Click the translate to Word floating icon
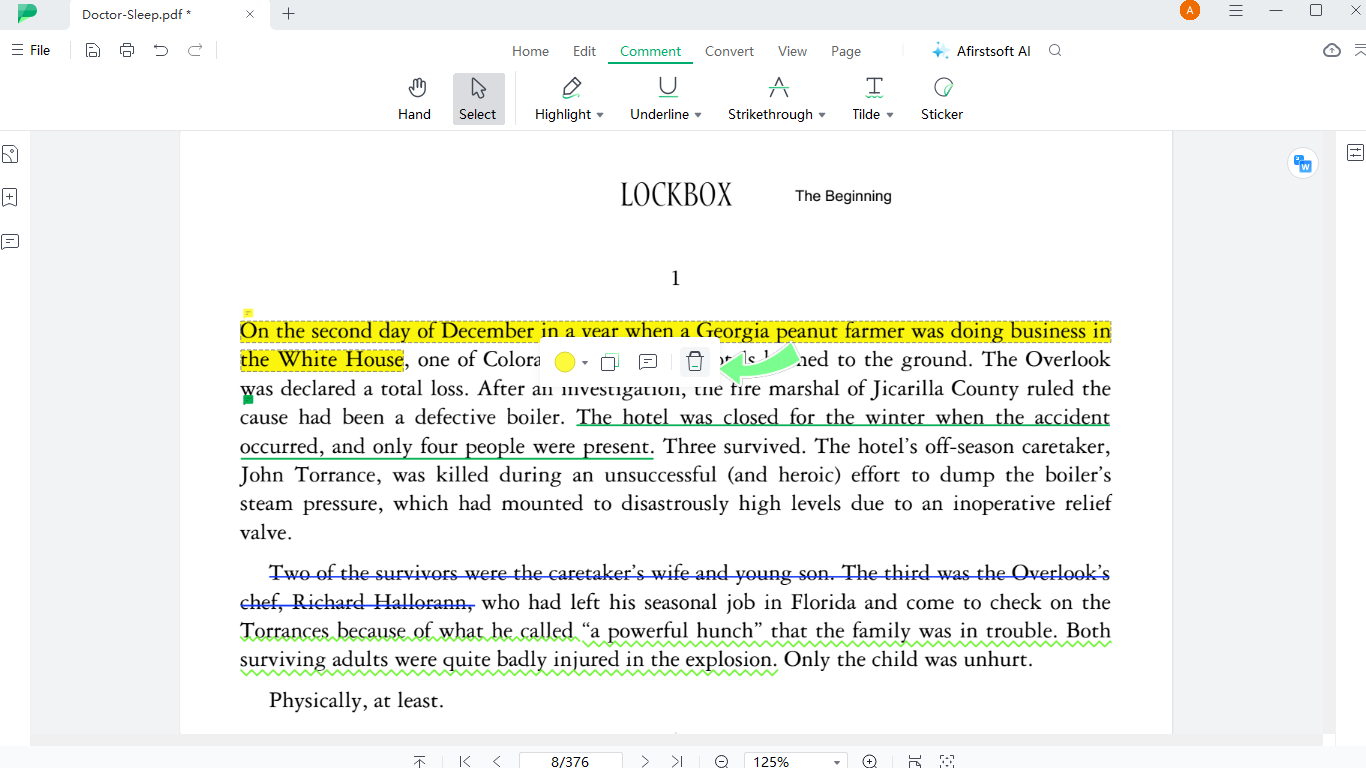The height and width of the screenshot is (768, 1366). 1302,163
